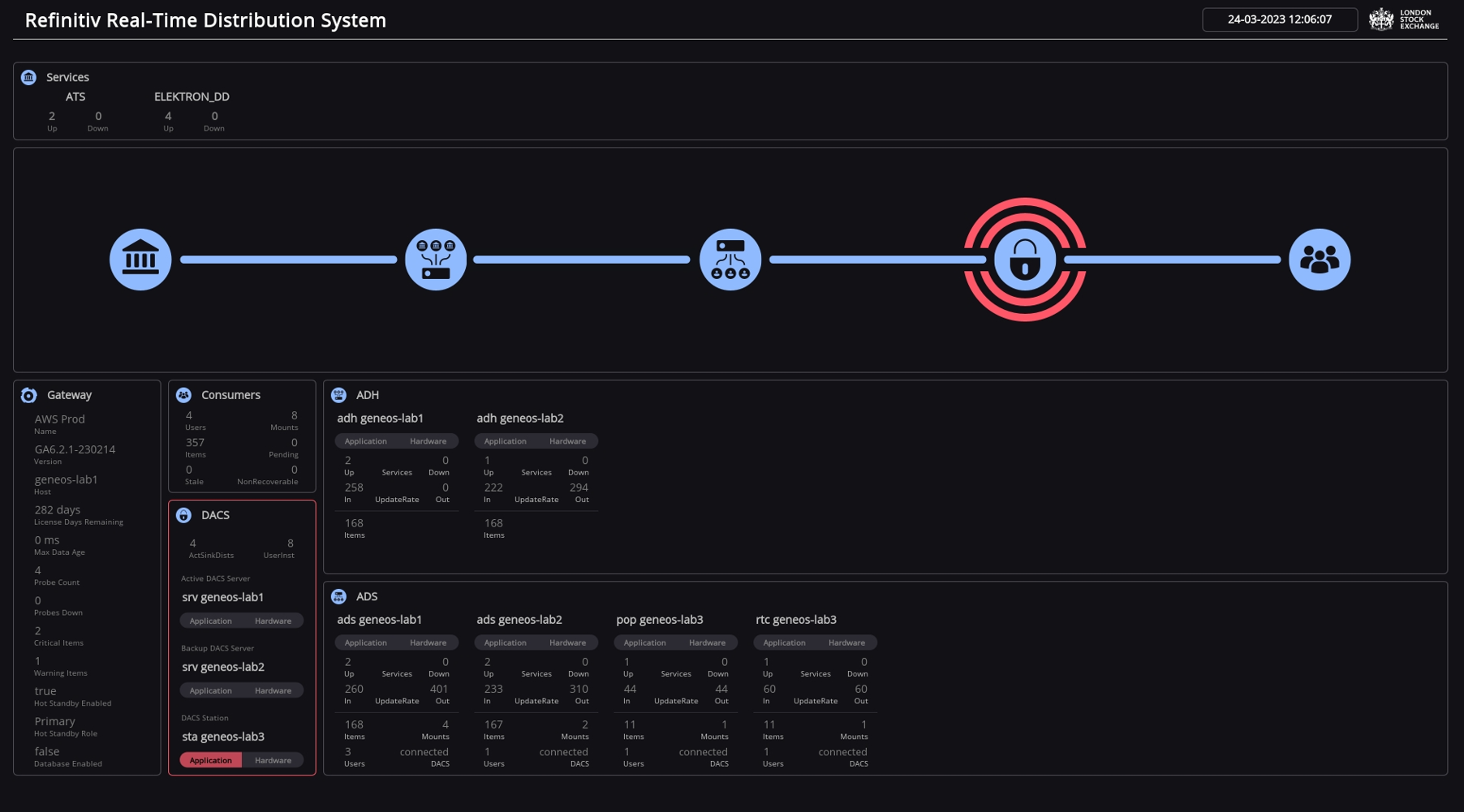
Task: Open Application status for pop geneos-lab3
Action: 645,642
